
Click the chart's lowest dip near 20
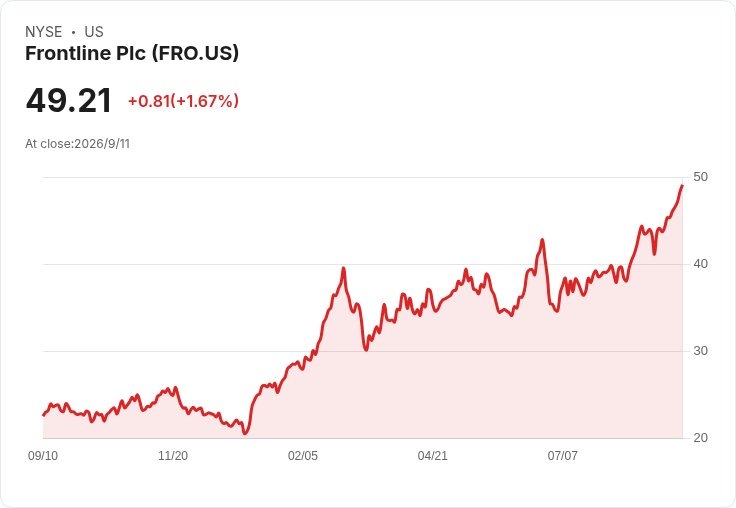[245, 433]
